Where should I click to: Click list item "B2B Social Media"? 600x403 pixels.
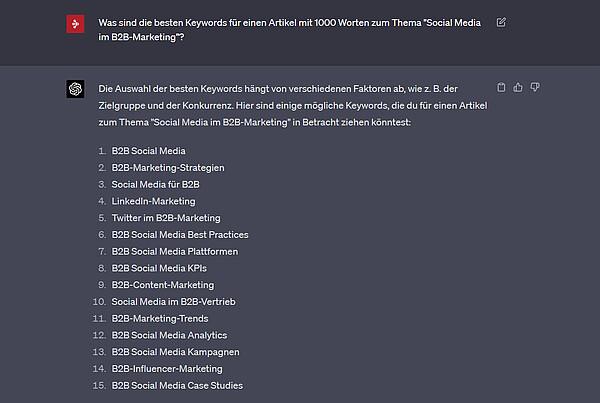pos(148,151)
